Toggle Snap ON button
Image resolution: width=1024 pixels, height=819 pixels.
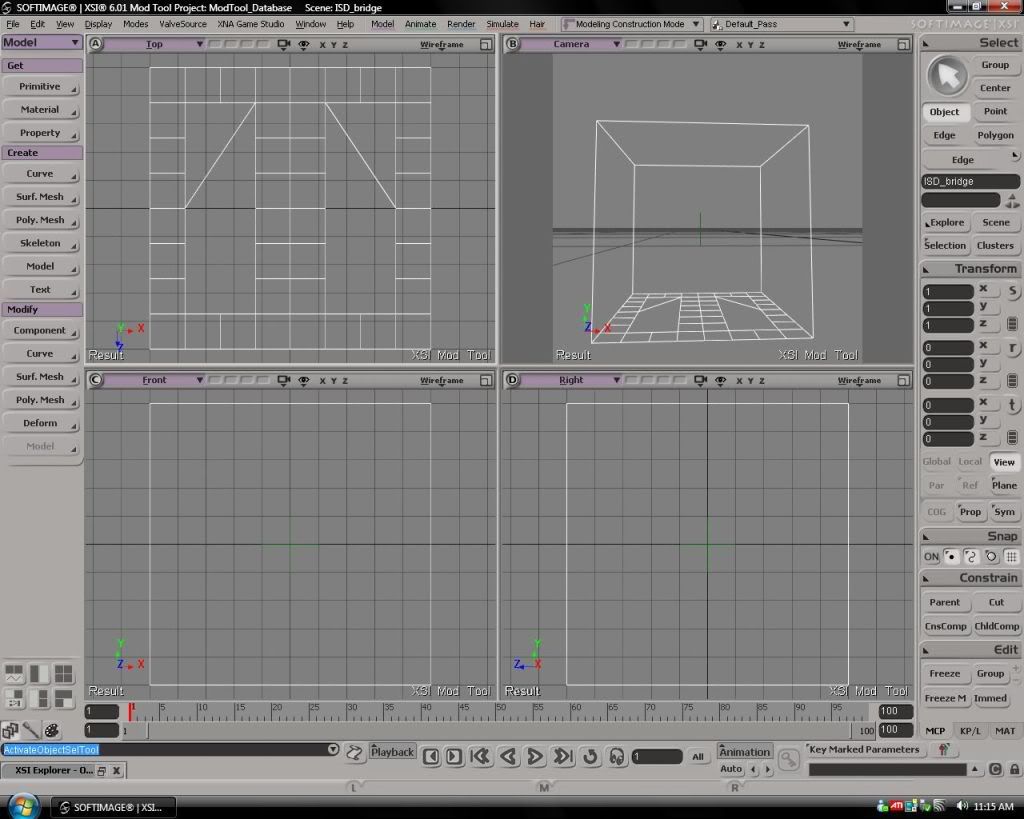[931, 556]
